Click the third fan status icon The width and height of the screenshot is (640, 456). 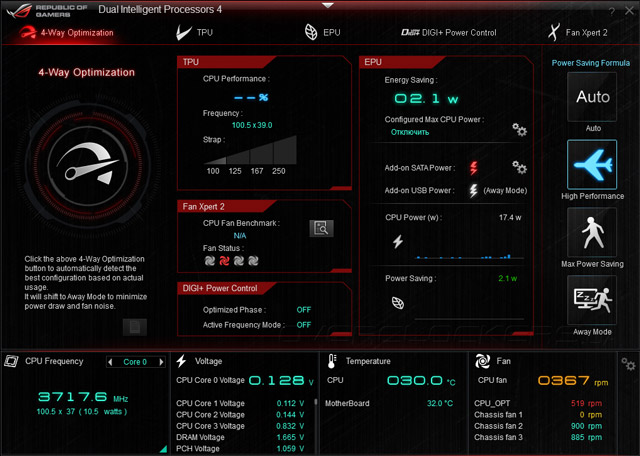239,261
